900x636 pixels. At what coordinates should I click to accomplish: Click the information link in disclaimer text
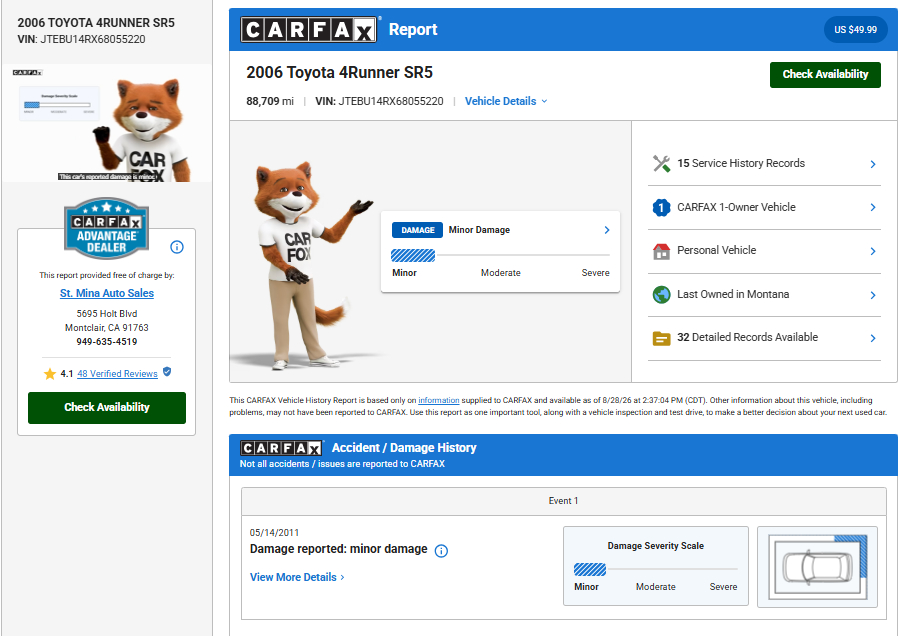tap(439, 400)
